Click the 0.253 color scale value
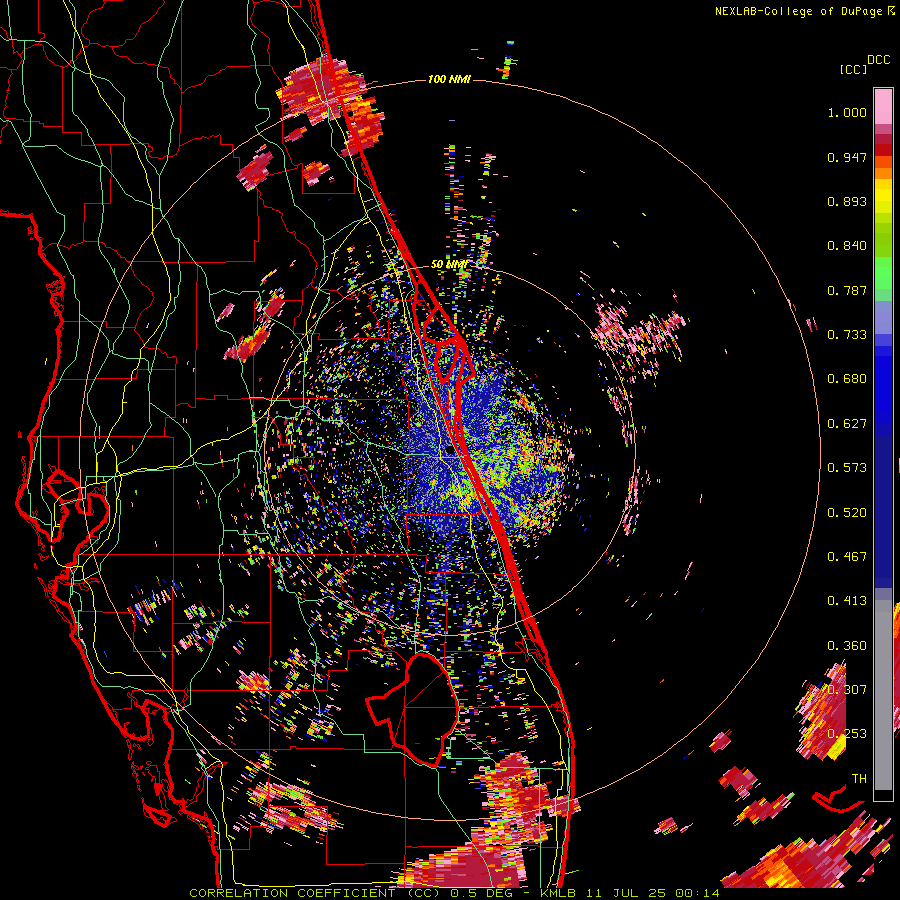 click(x=847, y=734)
